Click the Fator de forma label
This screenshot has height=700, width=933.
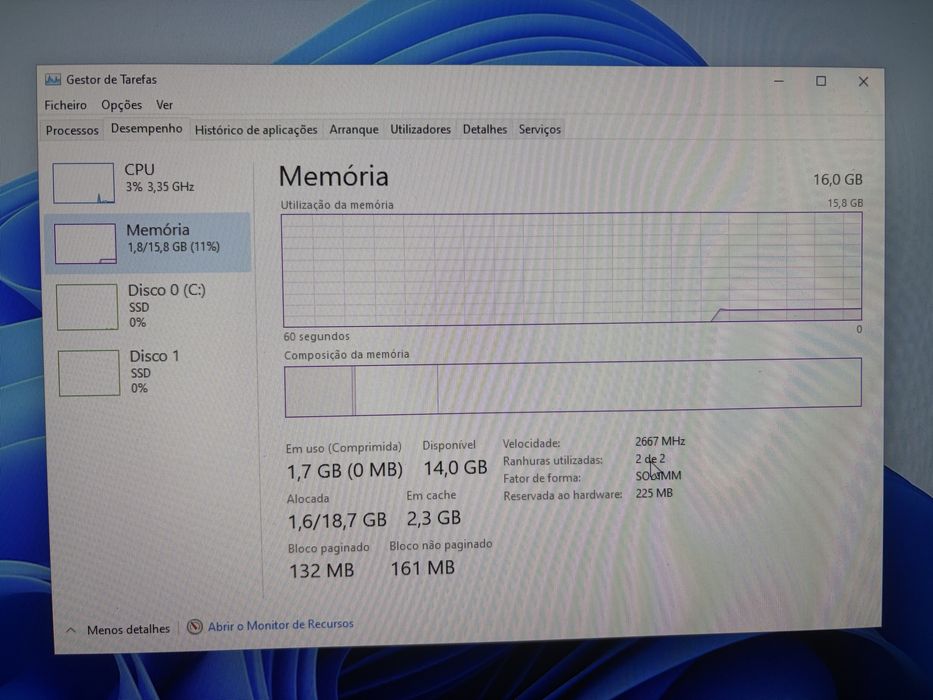542,478
